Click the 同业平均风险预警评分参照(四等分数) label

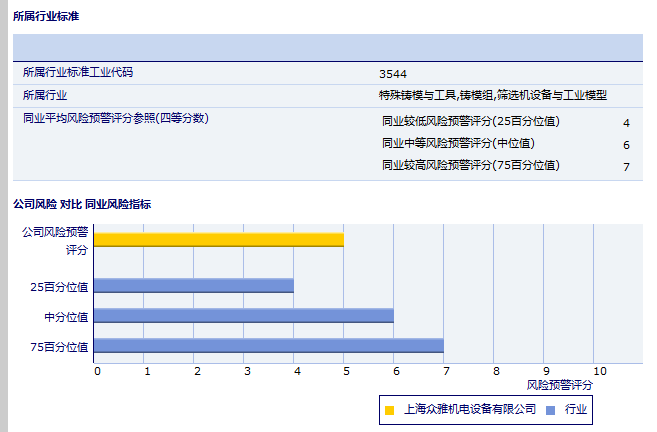(x=115, y=118)
